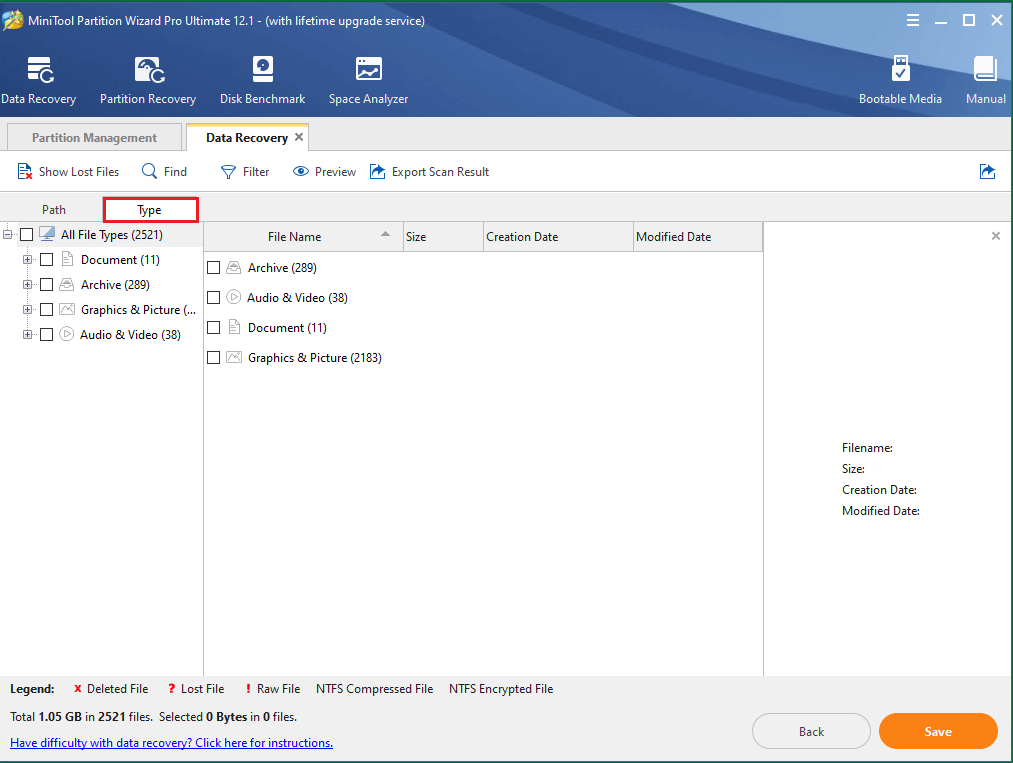
Task: Select the Type view tab
Action: (150, 209)
